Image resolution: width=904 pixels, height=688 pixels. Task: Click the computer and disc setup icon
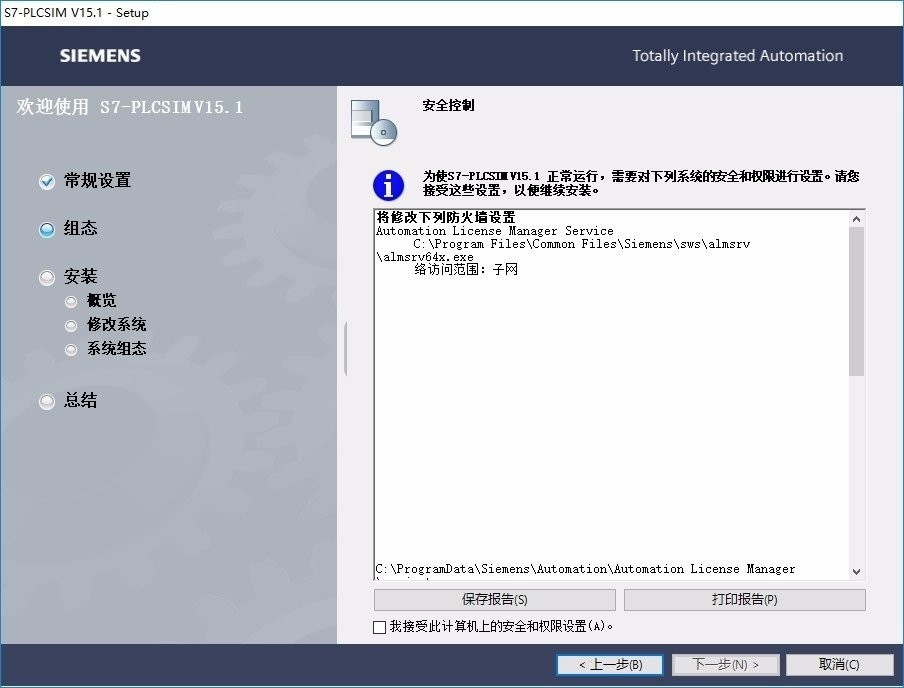click(x=374, y=122)
